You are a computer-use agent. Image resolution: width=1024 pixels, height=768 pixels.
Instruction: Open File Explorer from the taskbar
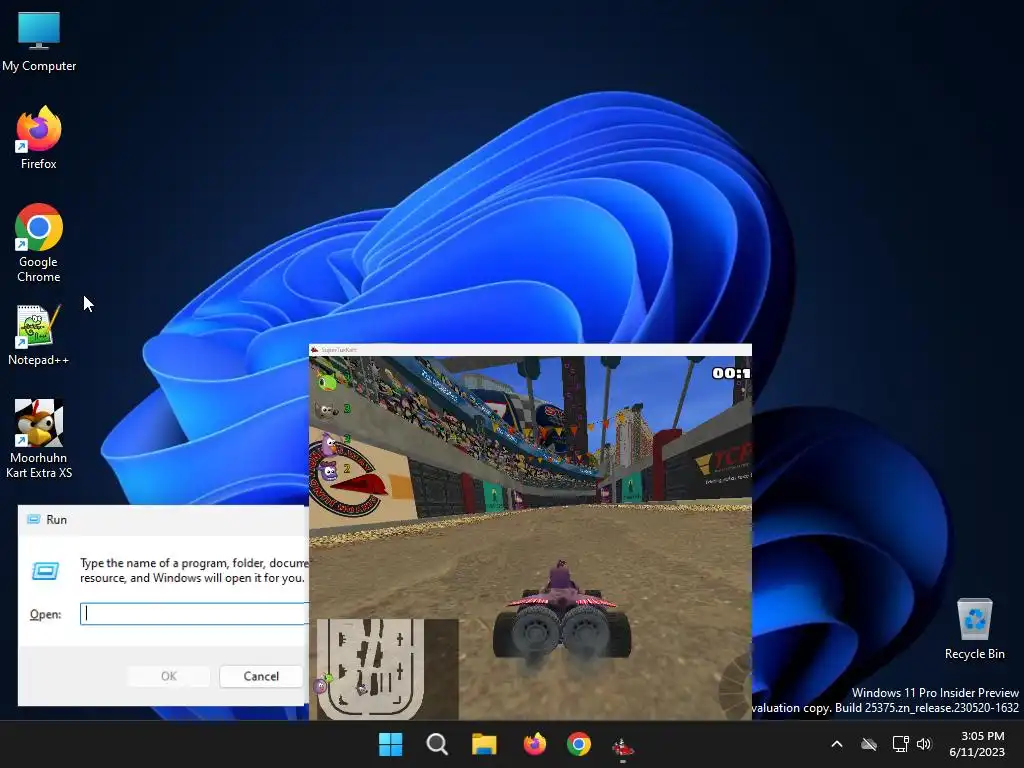click(484, 744)
